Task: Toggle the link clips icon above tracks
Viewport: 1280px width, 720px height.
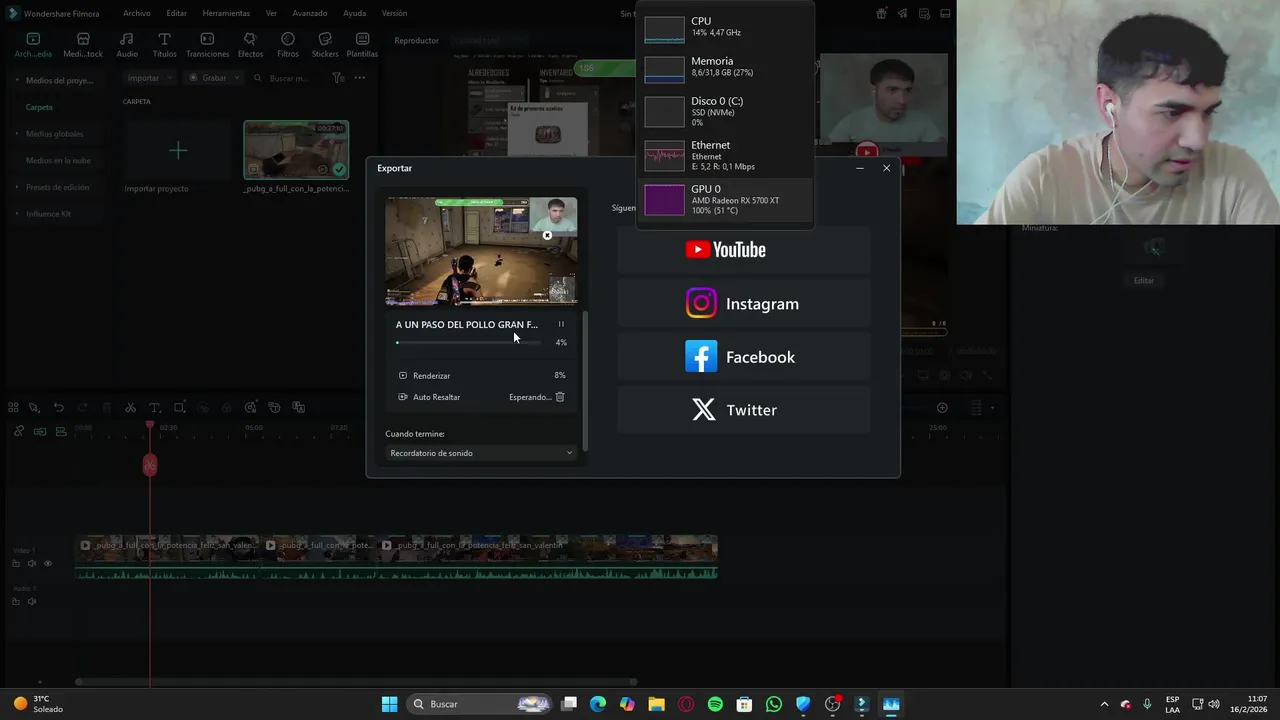Action: [19, 431]
